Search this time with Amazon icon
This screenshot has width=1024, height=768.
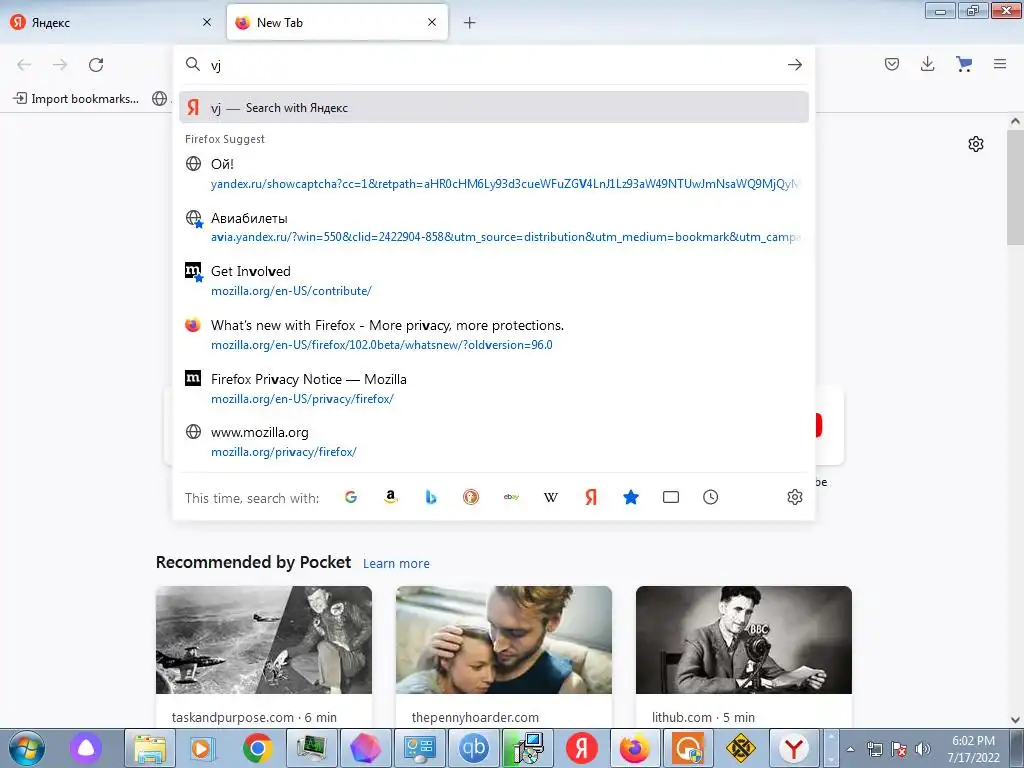point(391,498)
